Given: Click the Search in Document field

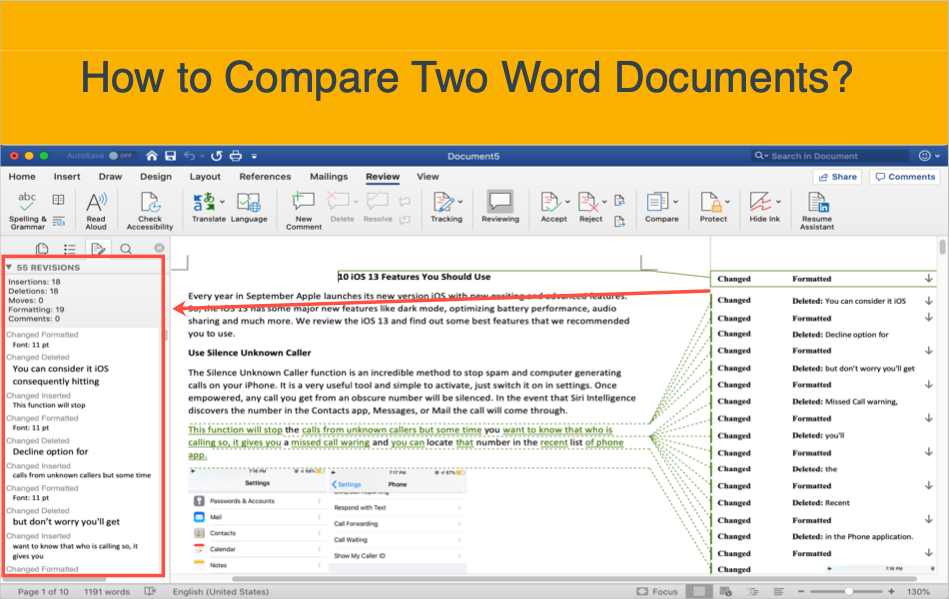Looking at the screenshot, I should (x=830, y=156).
